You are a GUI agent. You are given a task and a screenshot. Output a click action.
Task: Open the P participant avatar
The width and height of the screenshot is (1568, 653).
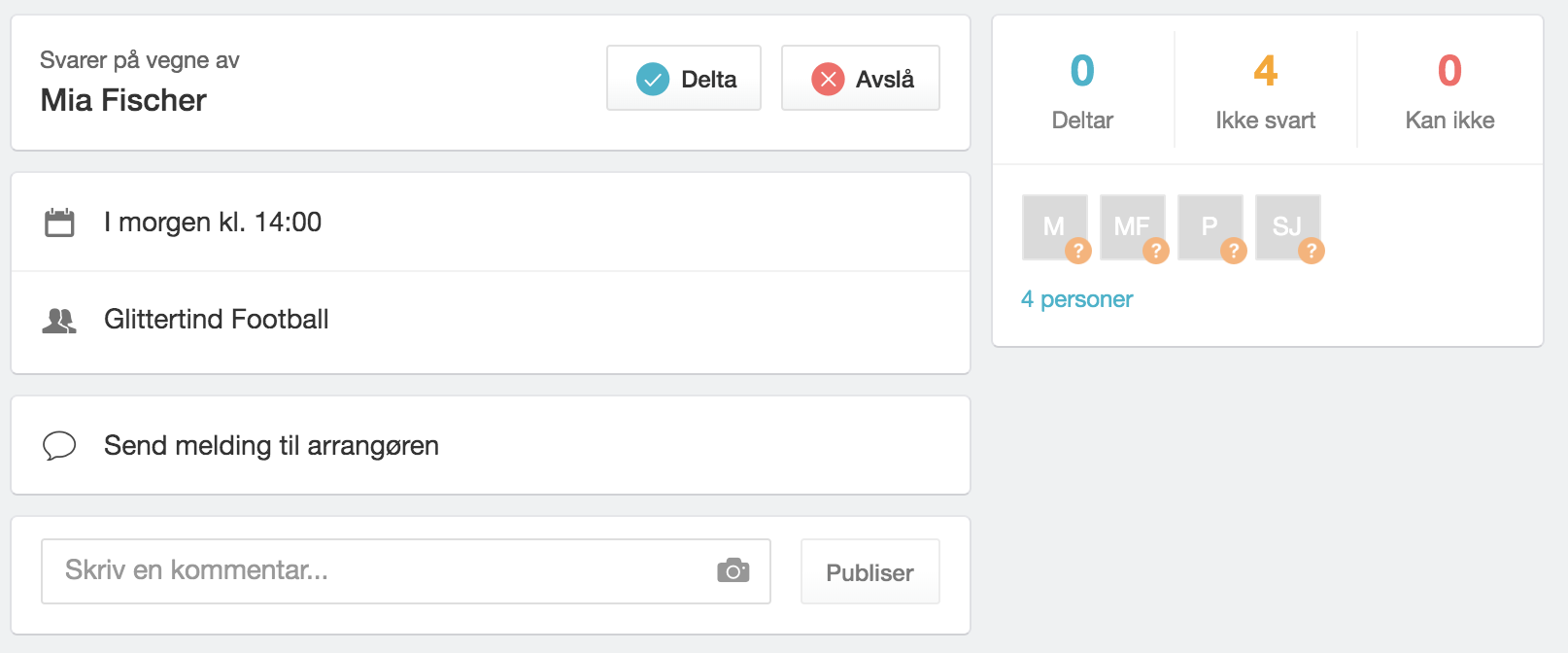(x=1210, y=227)
